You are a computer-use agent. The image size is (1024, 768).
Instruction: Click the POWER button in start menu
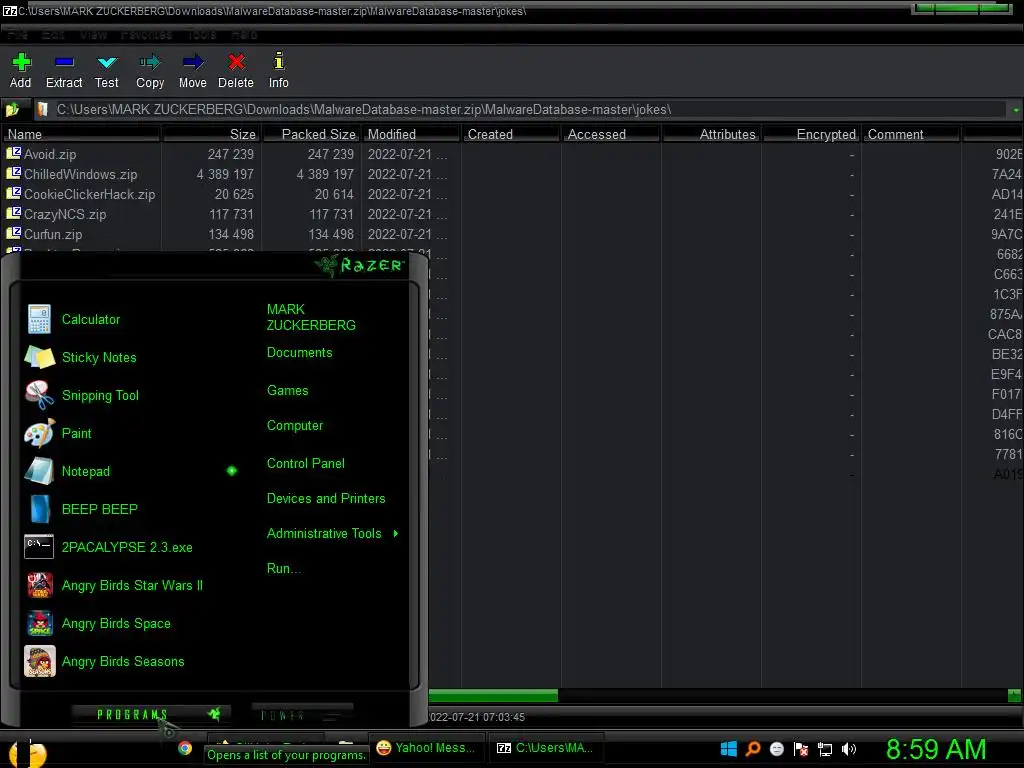click(x=302, y=714)
